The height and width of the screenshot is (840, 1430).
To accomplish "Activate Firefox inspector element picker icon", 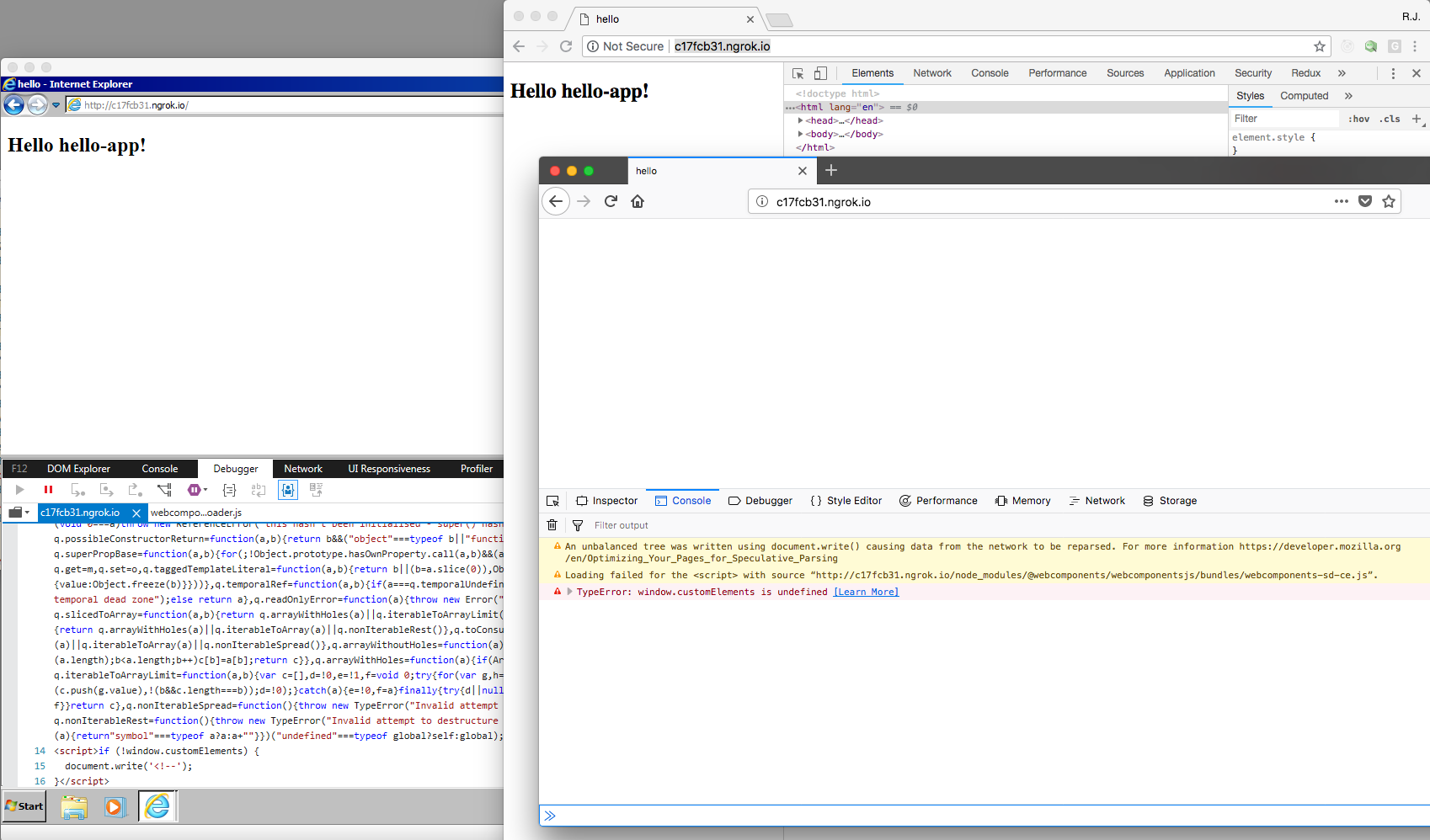I will coord(553,500).
